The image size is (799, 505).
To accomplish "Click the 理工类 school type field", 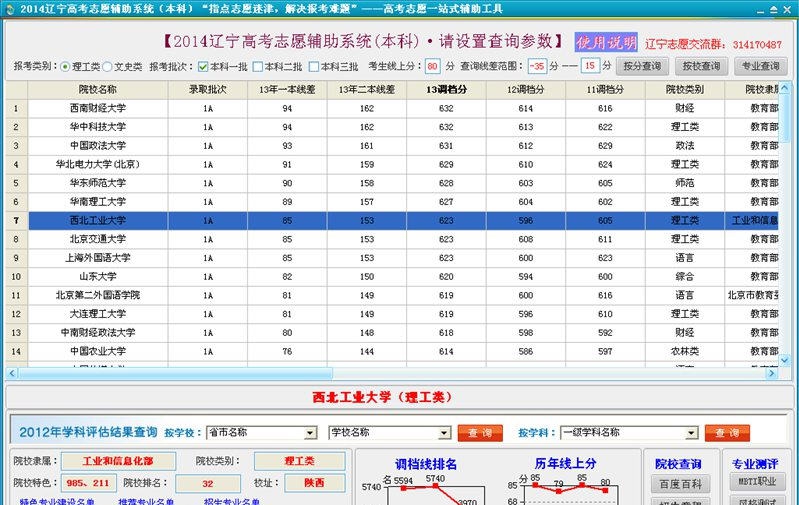I will pyautogui.click(x=300, y=461).
